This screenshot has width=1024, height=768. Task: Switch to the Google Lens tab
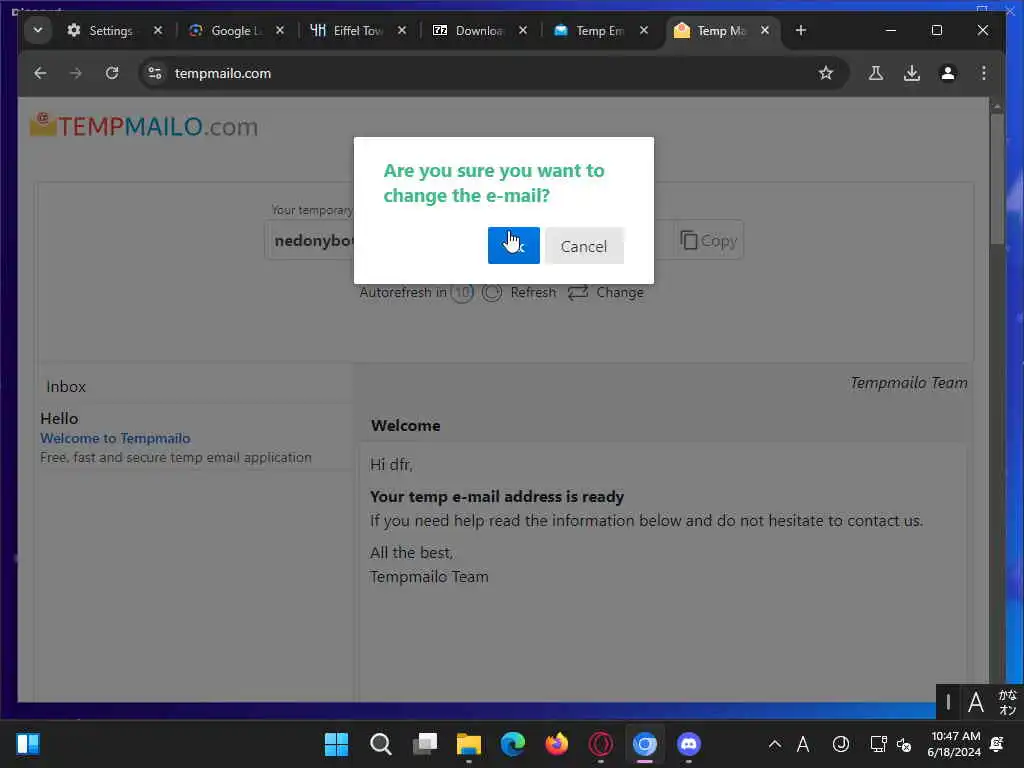pos(236,31)
